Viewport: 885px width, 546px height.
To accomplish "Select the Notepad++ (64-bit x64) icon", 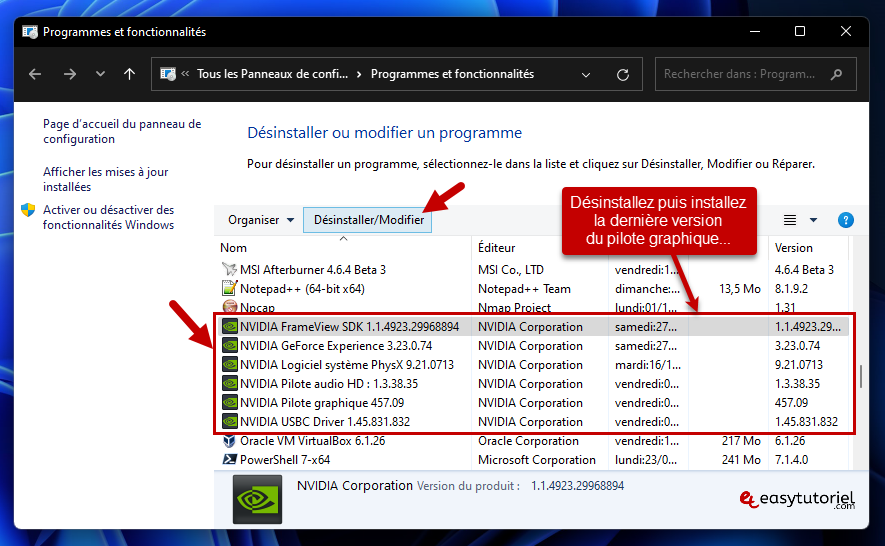I will click(229, 289).
